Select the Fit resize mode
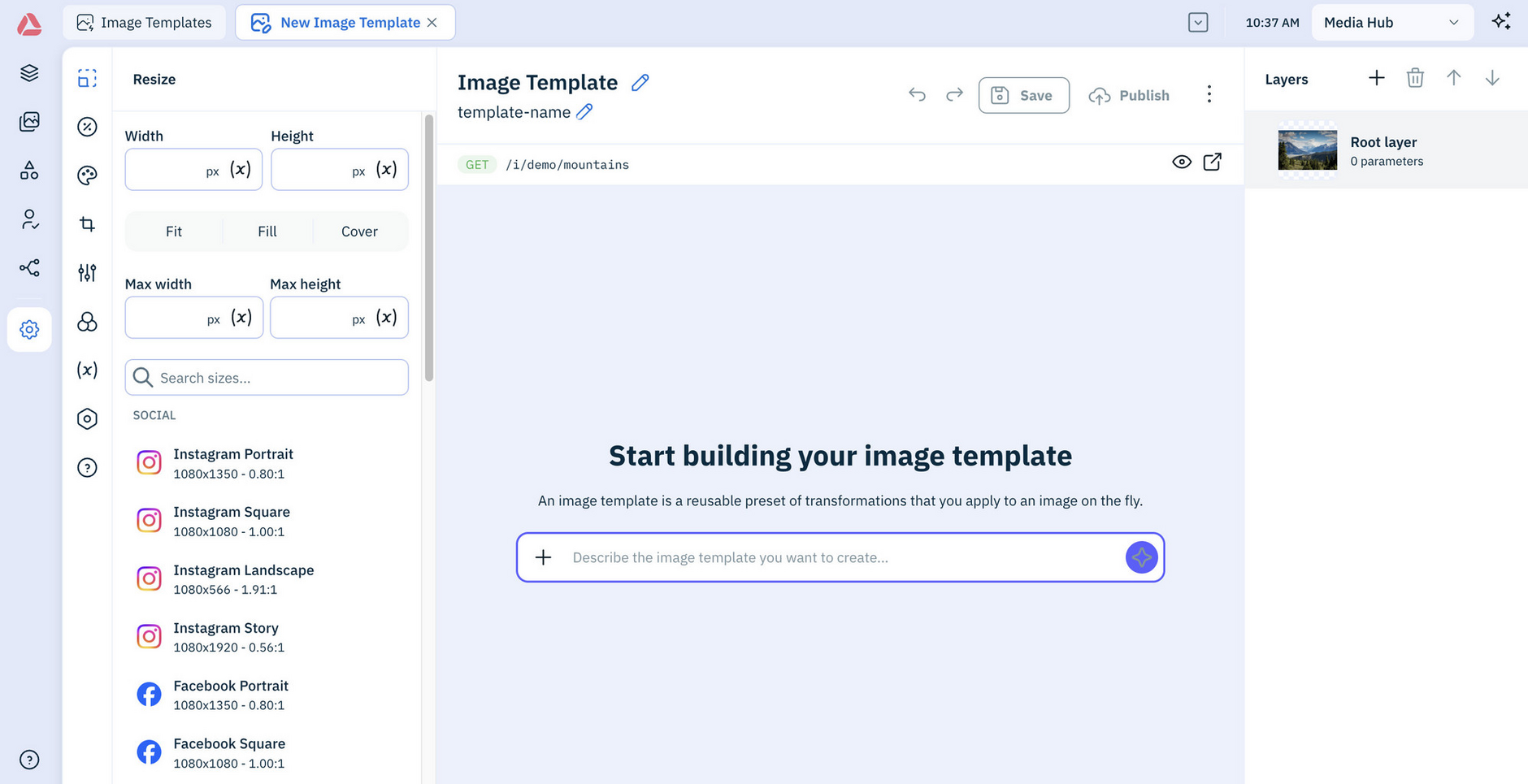The width and height of the screenshot is (1528, 784). 174,232
